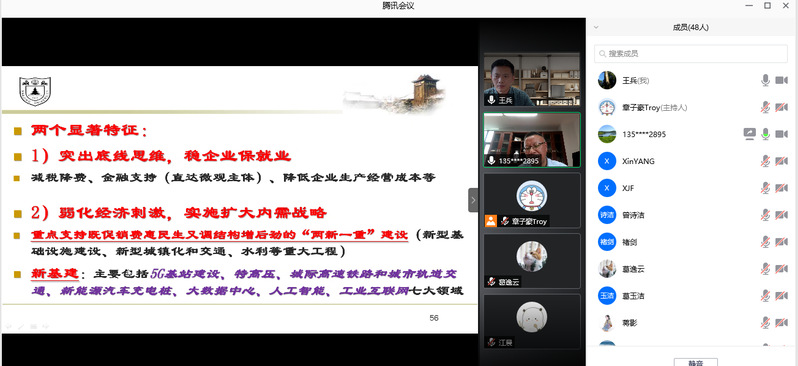
Task: Click into the 搜索成员 search field
Action: pyautogui.click(x=691, y=53)
